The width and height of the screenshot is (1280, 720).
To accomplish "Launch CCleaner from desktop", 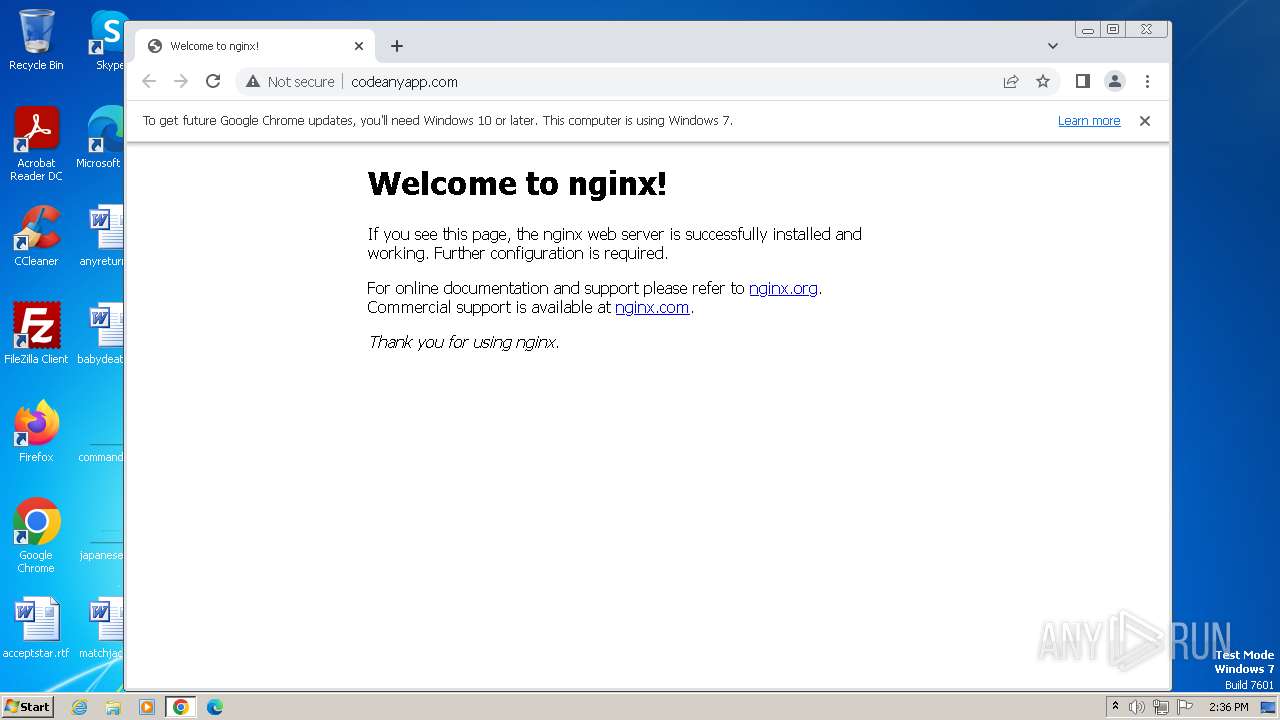I will tap(36, 236).
